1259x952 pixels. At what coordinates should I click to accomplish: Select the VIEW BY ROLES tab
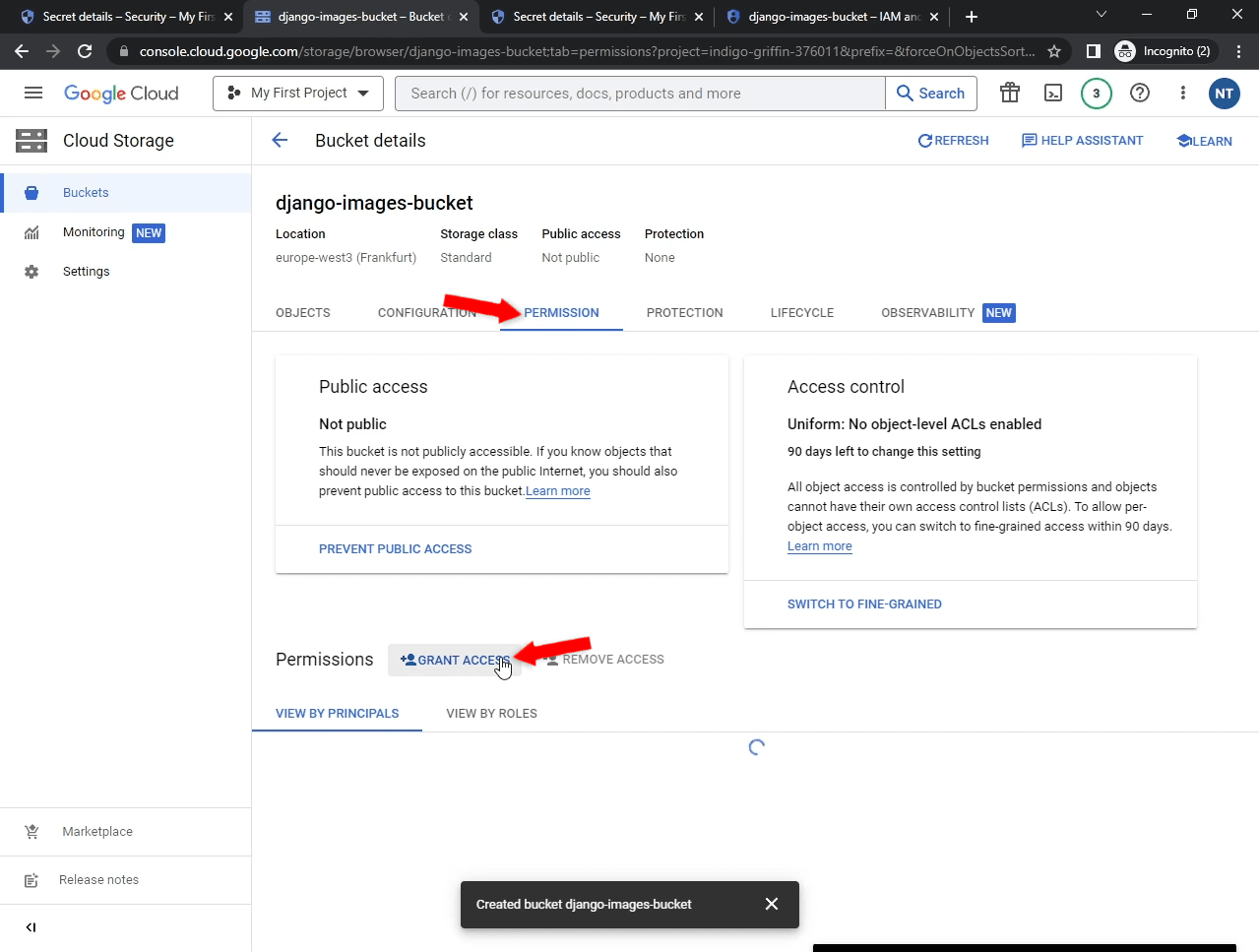491,713
